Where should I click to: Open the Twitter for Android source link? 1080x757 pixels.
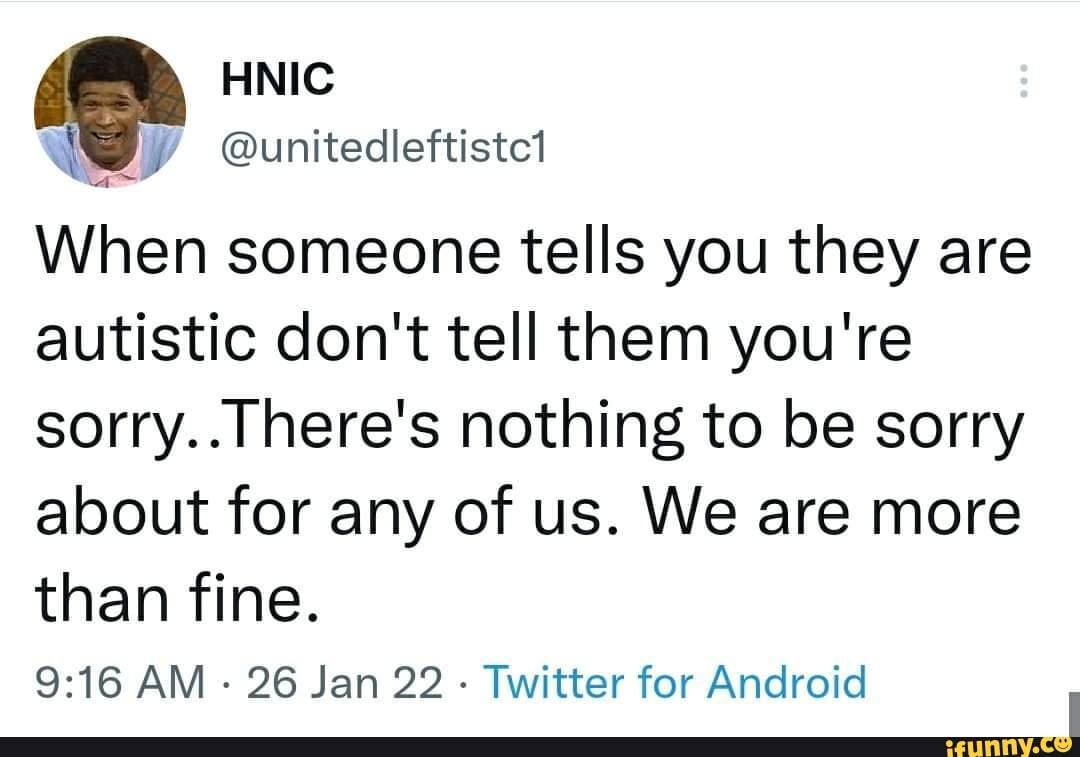coord(677,684)
